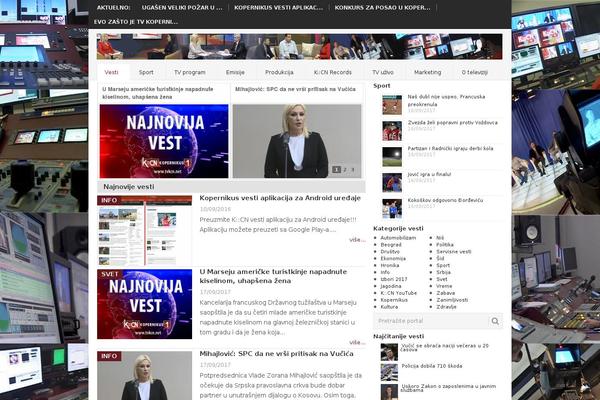The height and width of the screenshot is (400, 600).
Task: Open sport news Kokoškov odgovorio Đorđeviću
Action: point(445,200)
